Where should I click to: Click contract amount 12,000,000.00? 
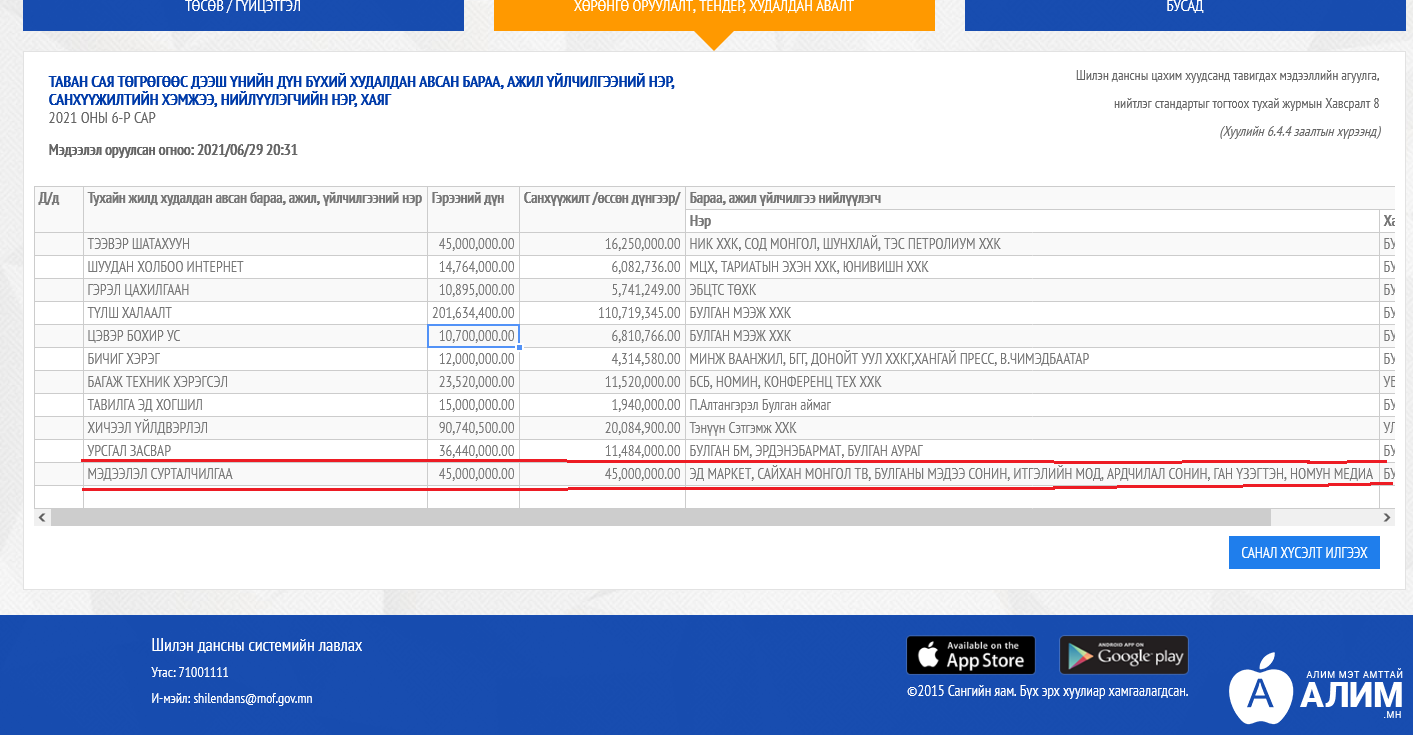tap(474, 359)
